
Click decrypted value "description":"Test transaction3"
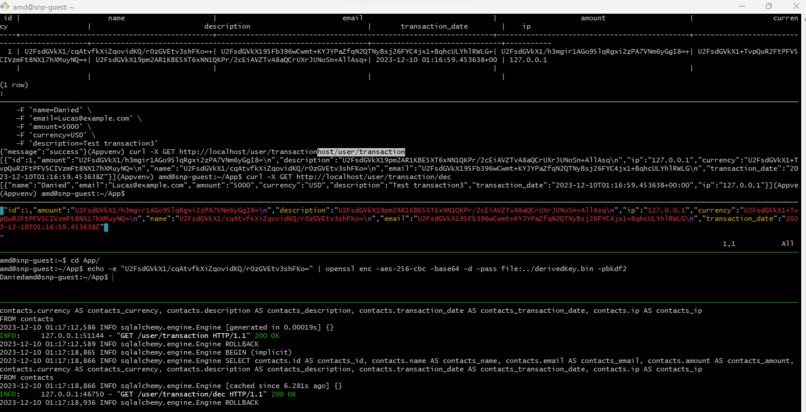click(x=399, y=185)
